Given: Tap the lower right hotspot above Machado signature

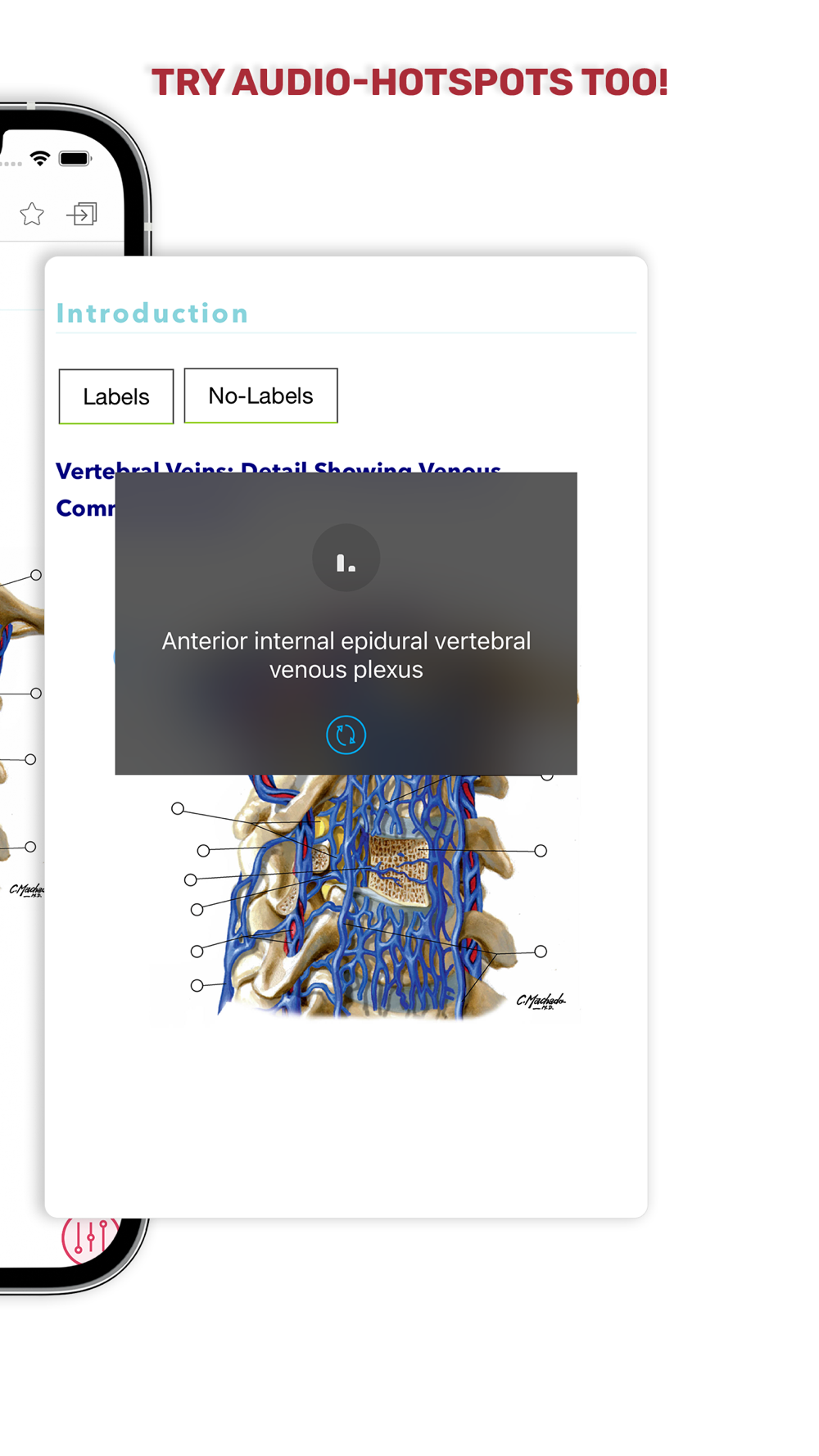Looking at the screenshot, I should (541, 951).
